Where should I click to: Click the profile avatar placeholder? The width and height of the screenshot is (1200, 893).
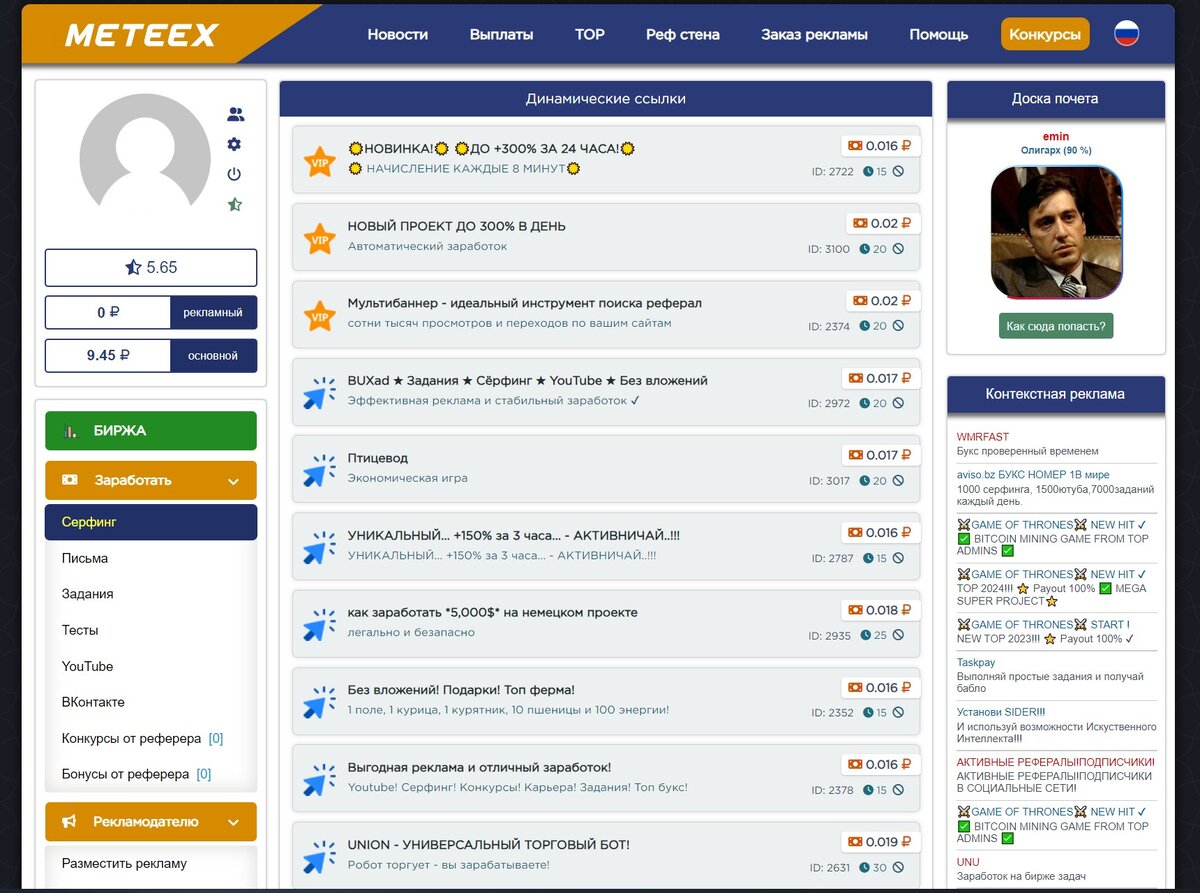[147, 150]
